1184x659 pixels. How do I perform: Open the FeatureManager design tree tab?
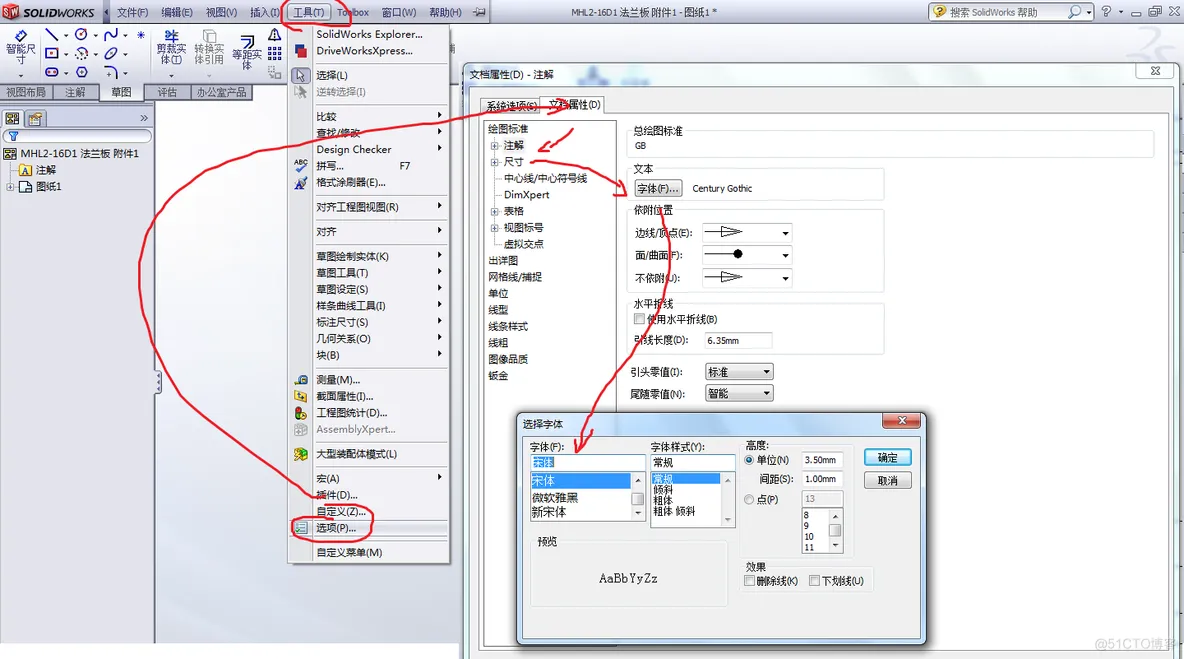click(12, 119)
